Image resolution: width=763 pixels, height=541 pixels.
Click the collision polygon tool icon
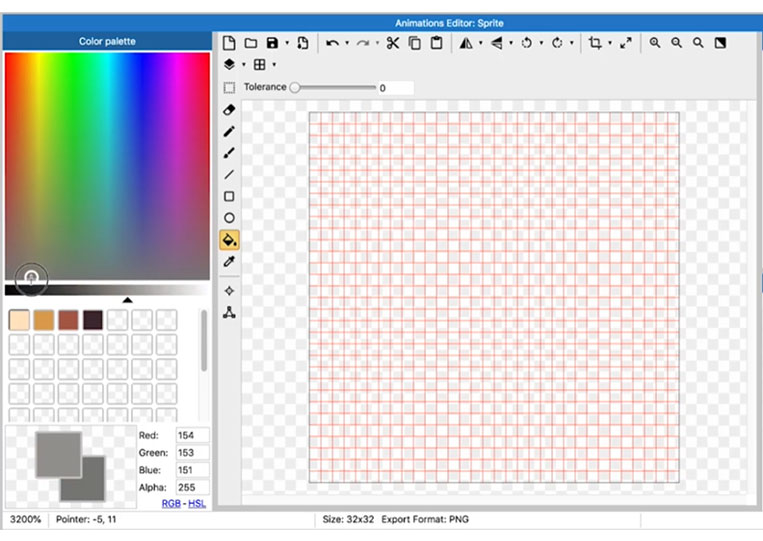coord(229,312)
